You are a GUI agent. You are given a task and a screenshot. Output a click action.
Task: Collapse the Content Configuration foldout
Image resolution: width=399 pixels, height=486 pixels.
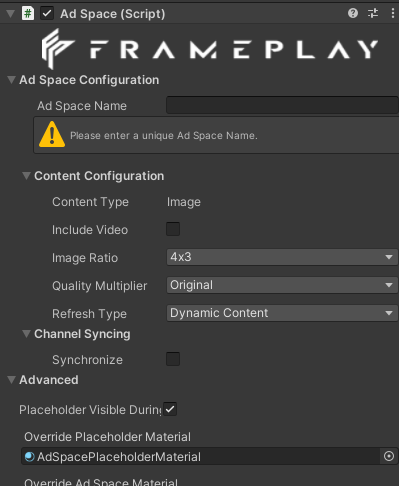[x=26, y=176]
